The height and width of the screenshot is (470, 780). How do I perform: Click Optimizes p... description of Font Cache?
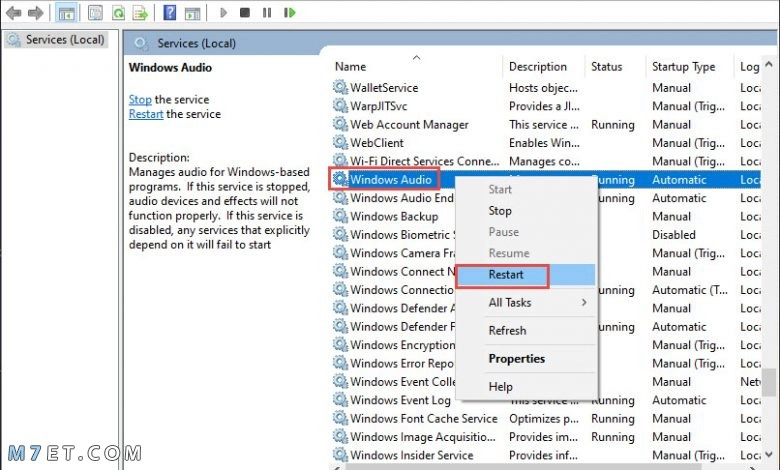(x=544, y=418)
